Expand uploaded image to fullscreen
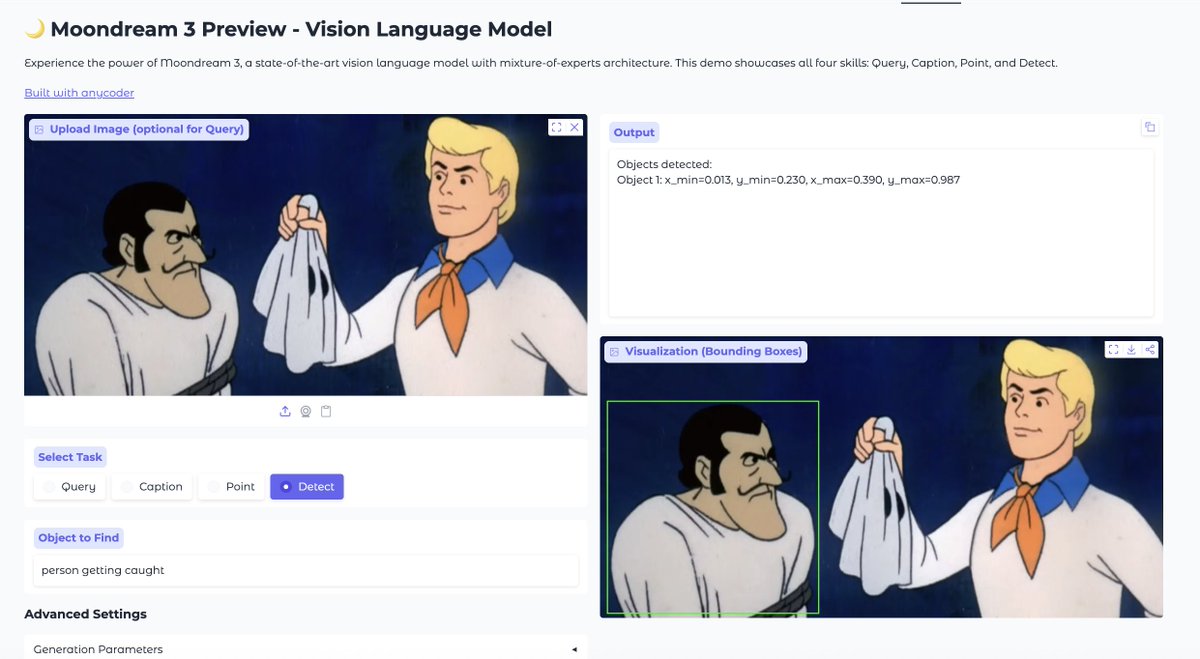The width and height of the screenshot is (1200, 659). coord(556,128)
